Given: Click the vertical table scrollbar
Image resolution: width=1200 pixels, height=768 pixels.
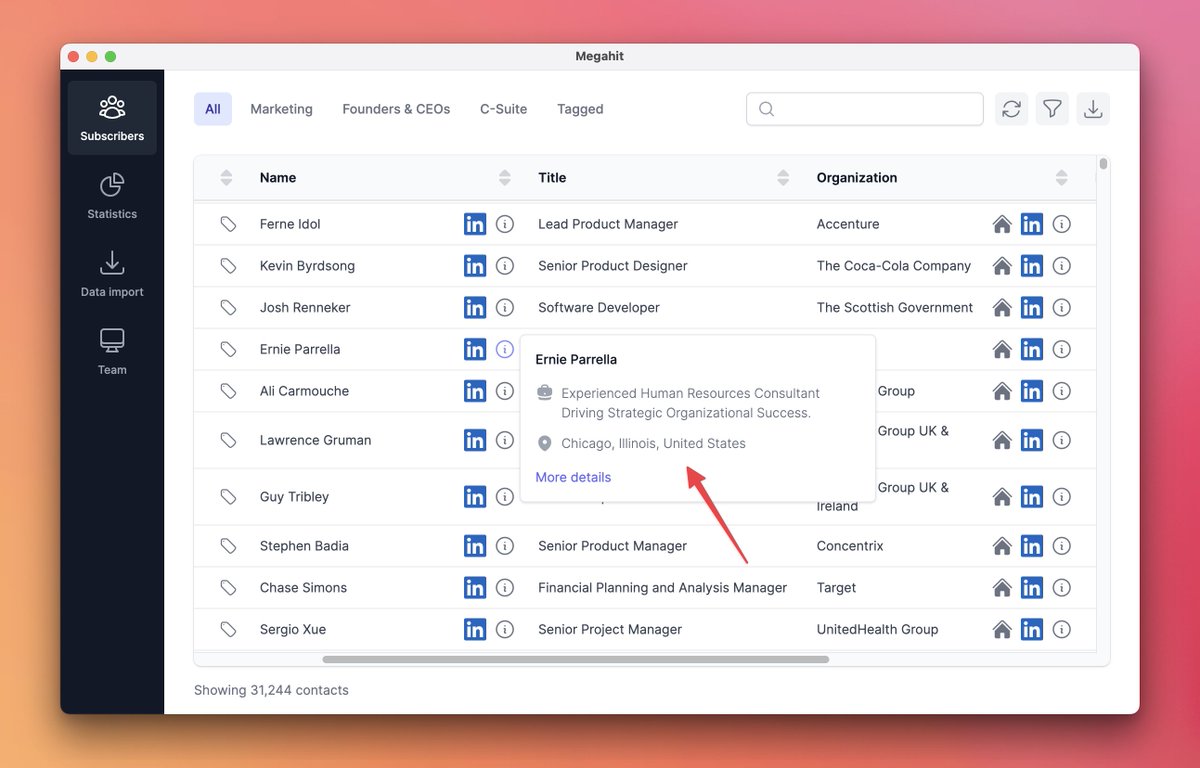Looking at the screenshot, I should click(1103, 164).
